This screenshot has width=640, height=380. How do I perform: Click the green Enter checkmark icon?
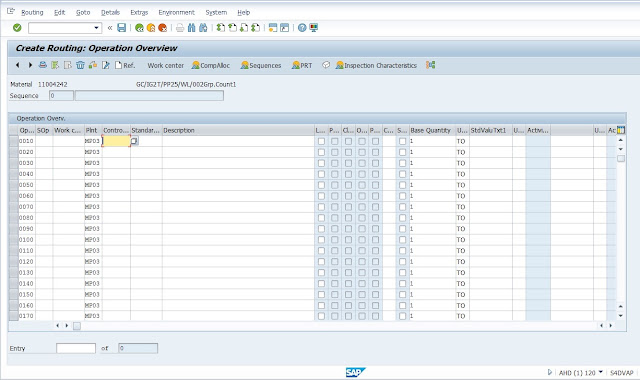(x=17, y=28)
